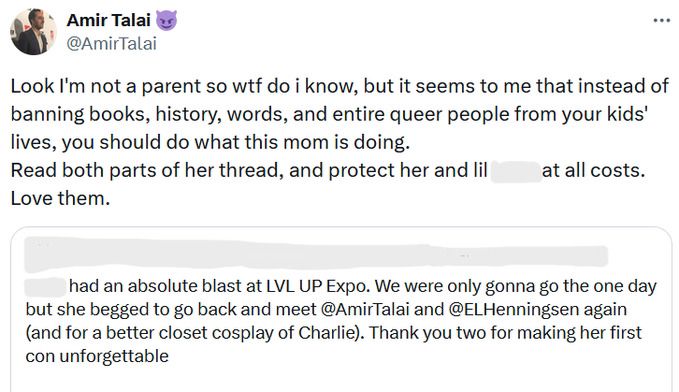679x392 pixels.
Task: Open the three-dot more options menu
Action: (662, 20)
